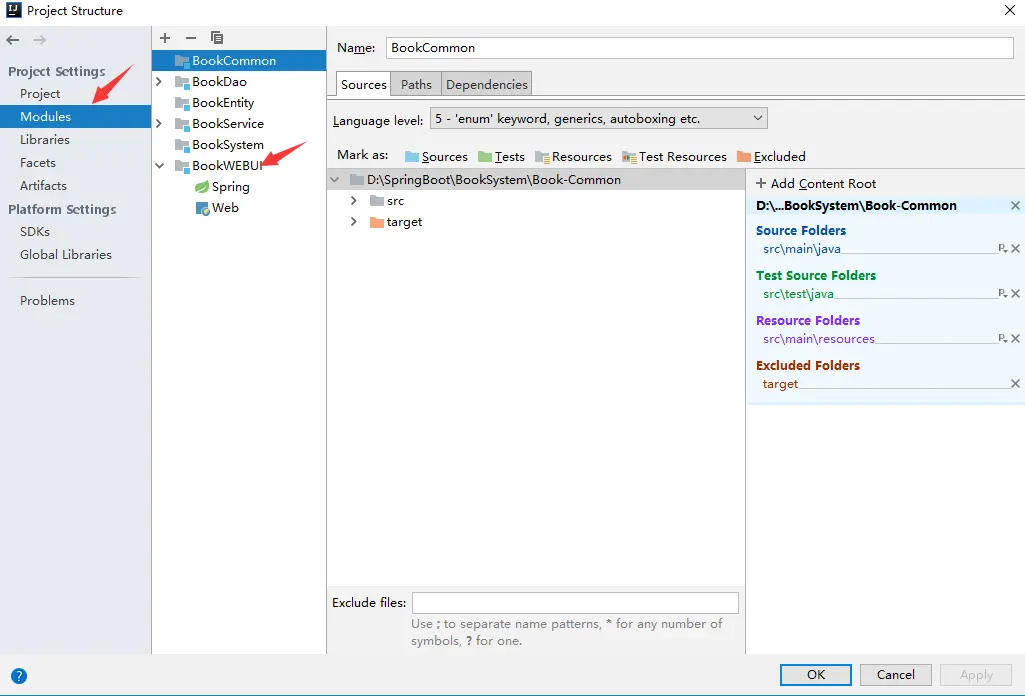The width and height of the screenshot is (1025, 696).
Task: Mark folder as Excluded
Action: click(771, 157)
